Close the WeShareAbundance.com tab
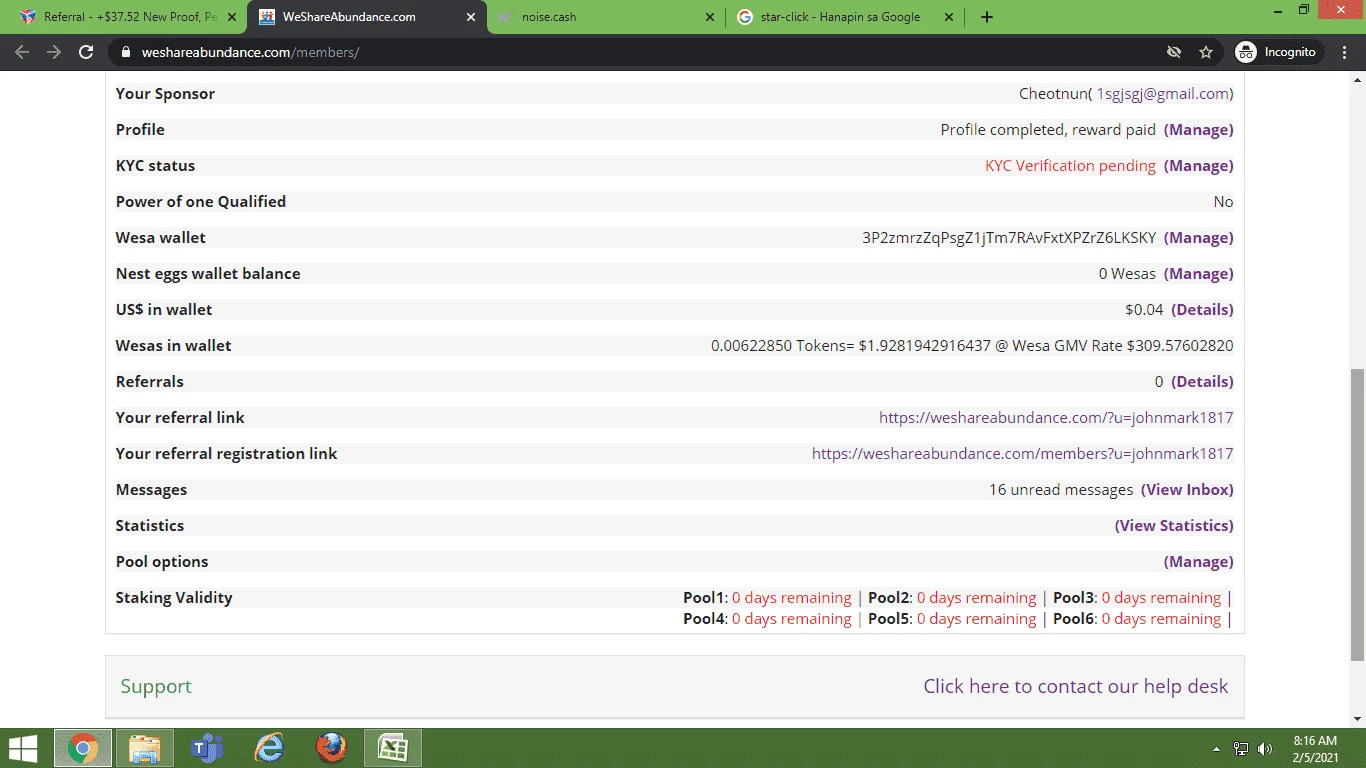The image size is (1366, 768). click(471, 17)
